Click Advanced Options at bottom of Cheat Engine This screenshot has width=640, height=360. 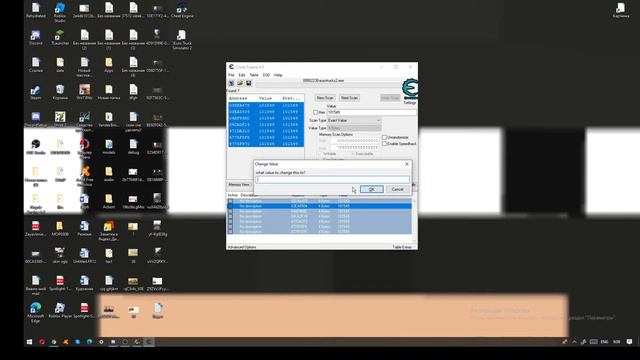[x=242, y=247]
